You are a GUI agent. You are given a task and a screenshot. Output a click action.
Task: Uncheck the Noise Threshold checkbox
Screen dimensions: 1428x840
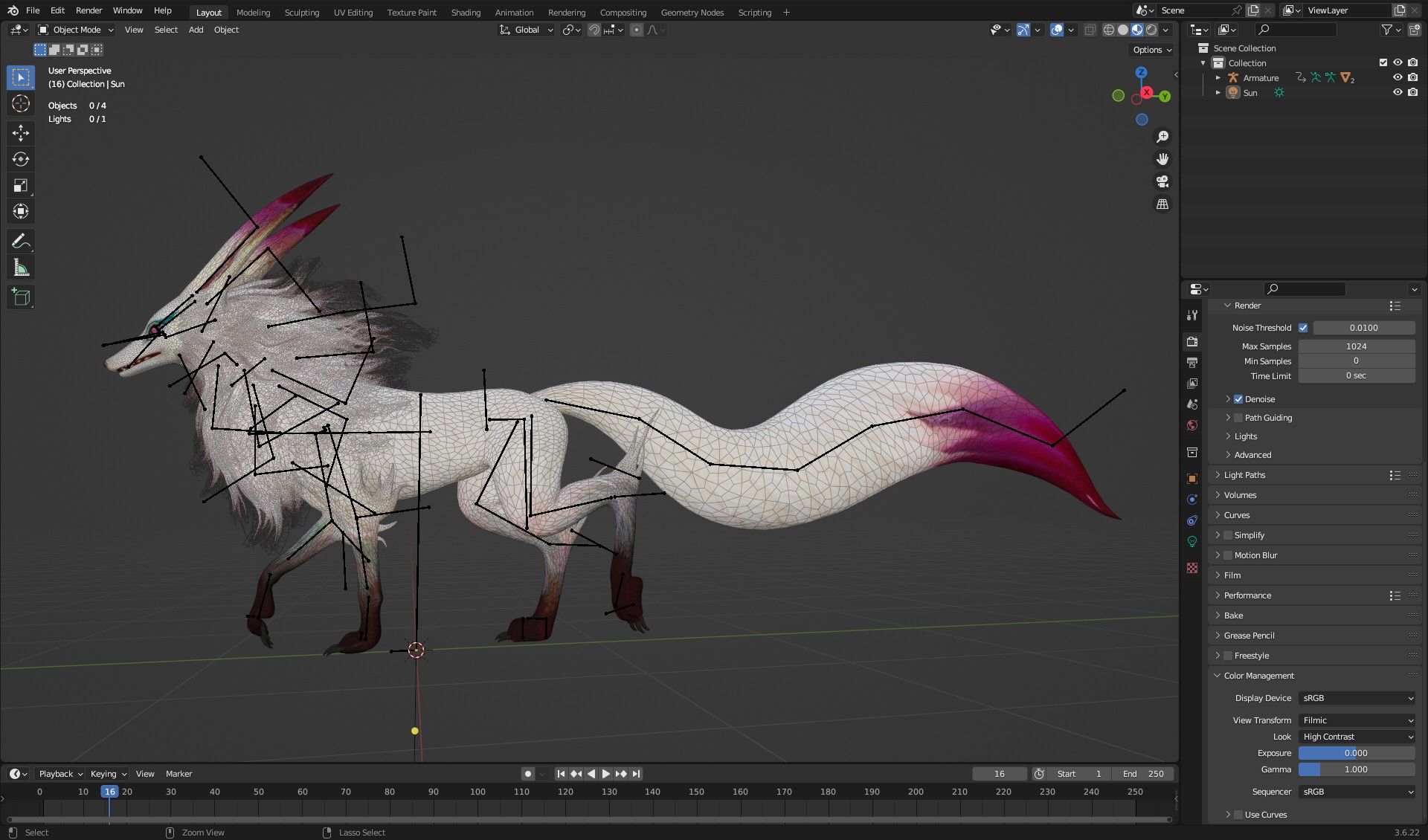coord(1303,328)
